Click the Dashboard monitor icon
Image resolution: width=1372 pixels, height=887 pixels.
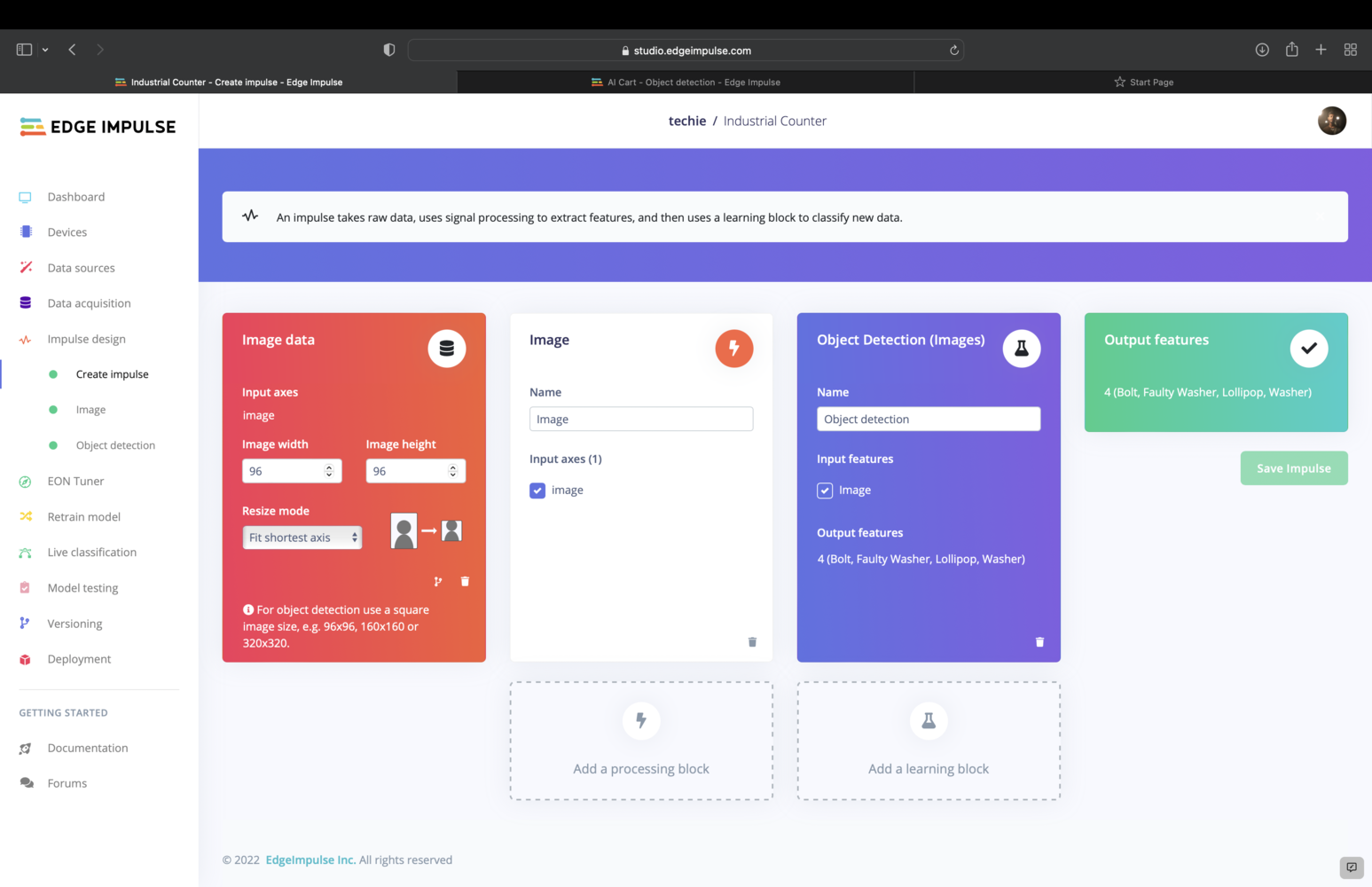coord(25,197)
